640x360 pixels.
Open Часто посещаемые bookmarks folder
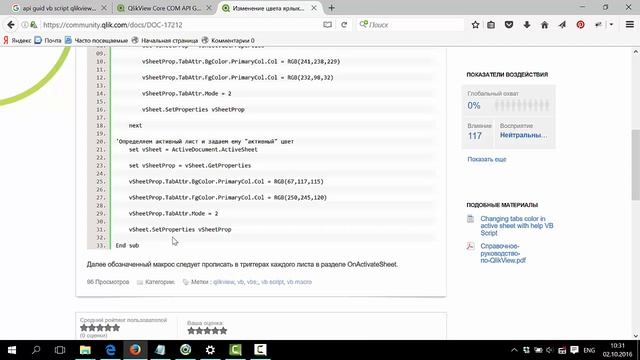[x=96, y=40]
